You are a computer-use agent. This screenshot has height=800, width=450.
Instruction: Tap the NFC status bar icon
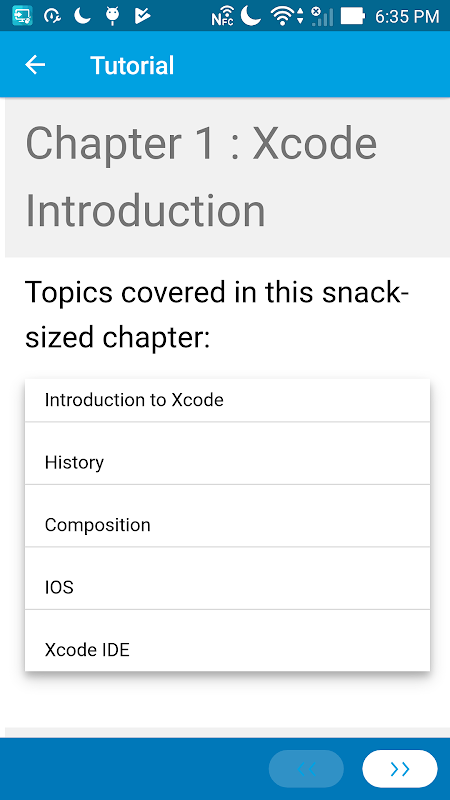pyautogui.click(x=222, y=16)
